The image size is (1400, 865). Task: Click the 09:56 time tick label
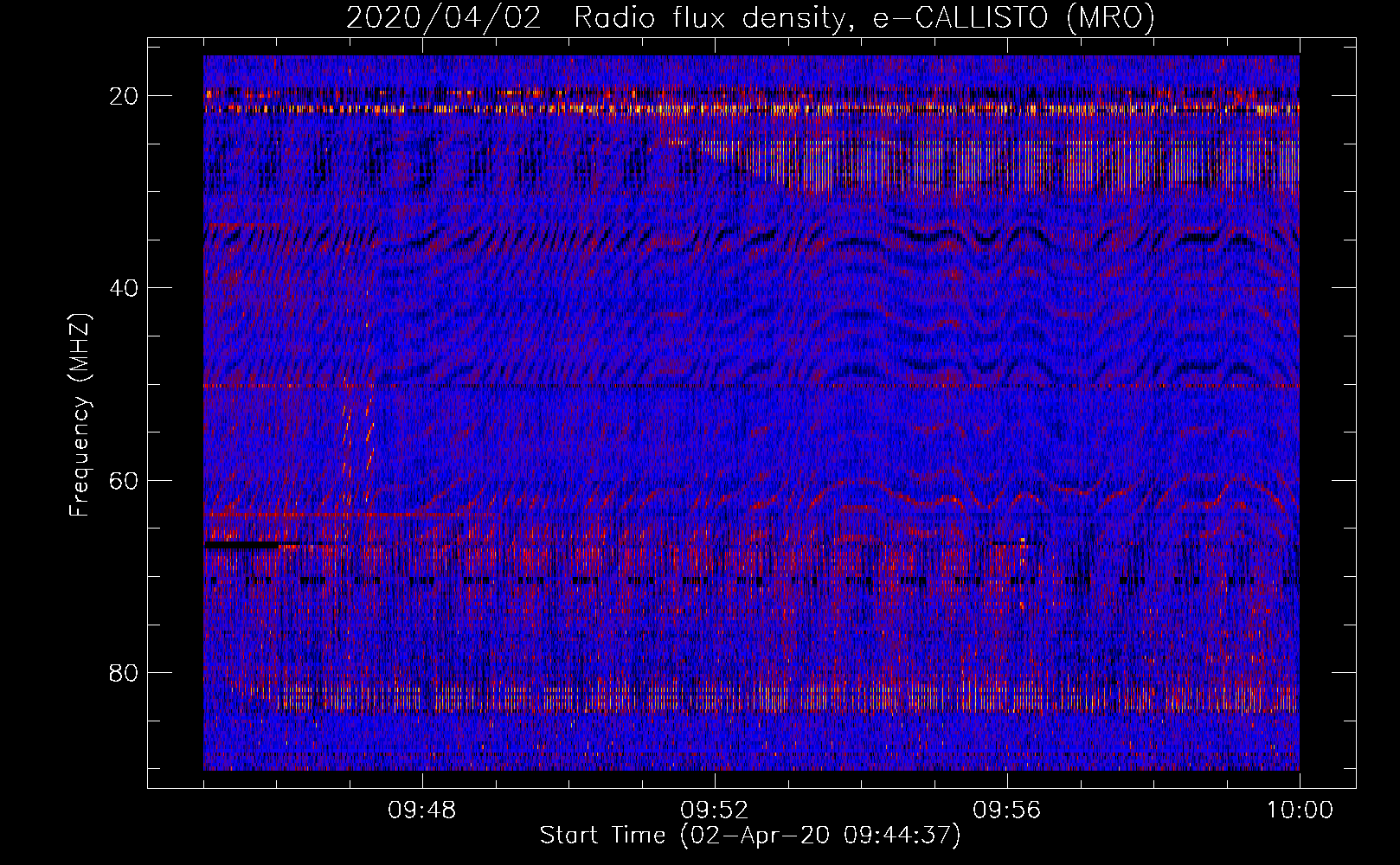pos(1007,811)
